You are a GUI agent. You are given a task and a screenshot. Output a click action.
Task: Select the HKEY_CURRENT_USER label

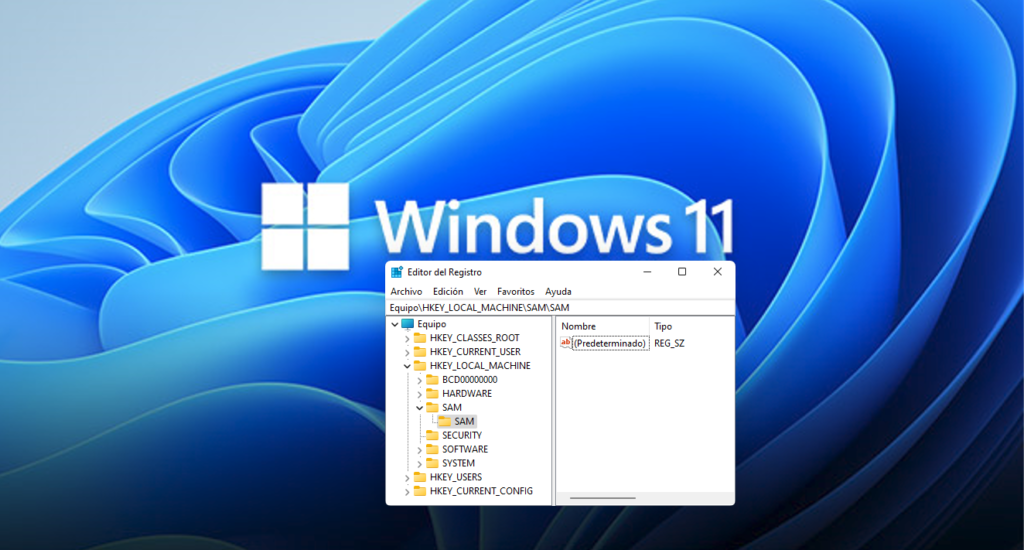point(475,351)
